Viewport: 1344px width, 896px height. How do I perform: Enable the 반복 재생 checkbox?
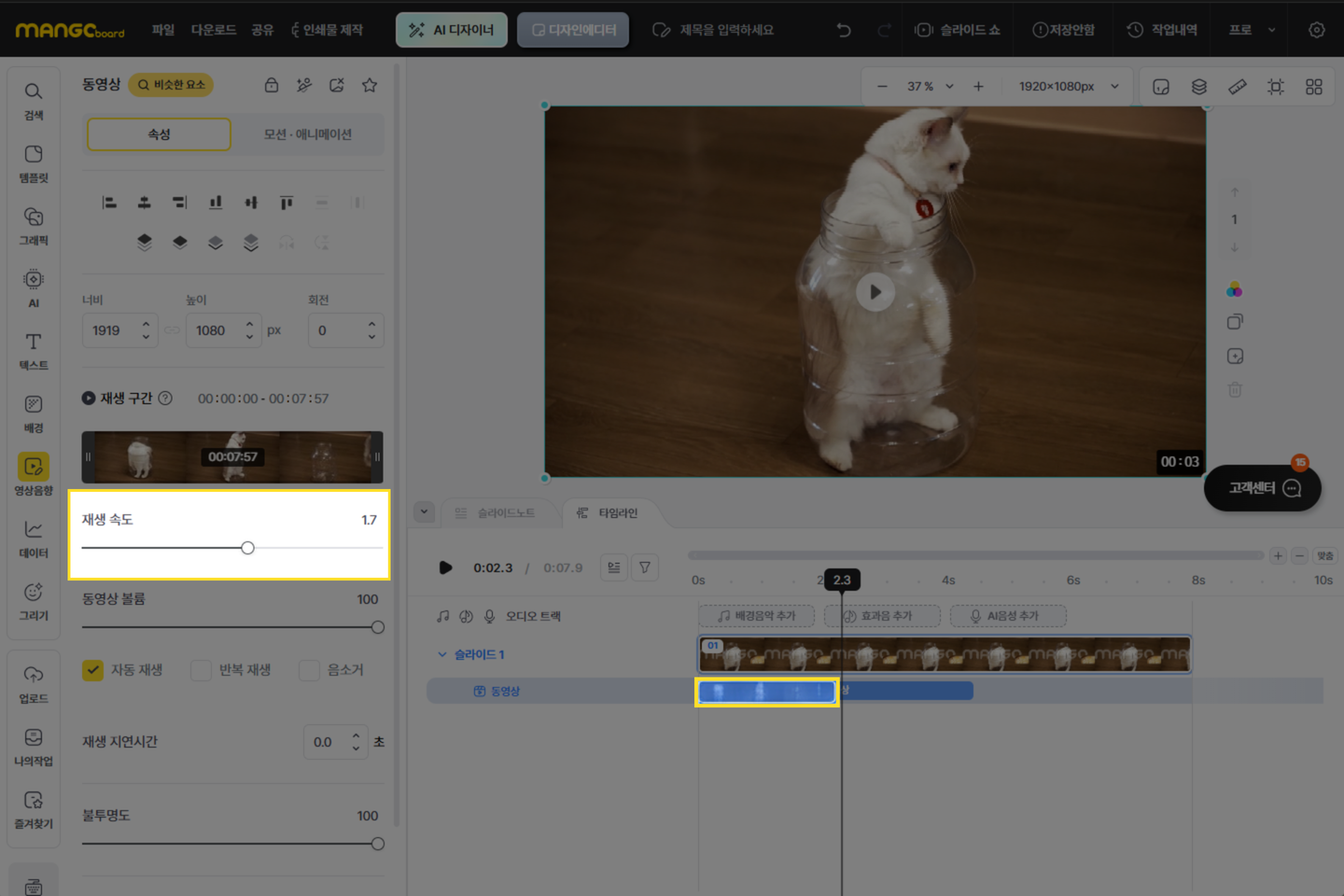pyautogui.click(x=201, y=670)
